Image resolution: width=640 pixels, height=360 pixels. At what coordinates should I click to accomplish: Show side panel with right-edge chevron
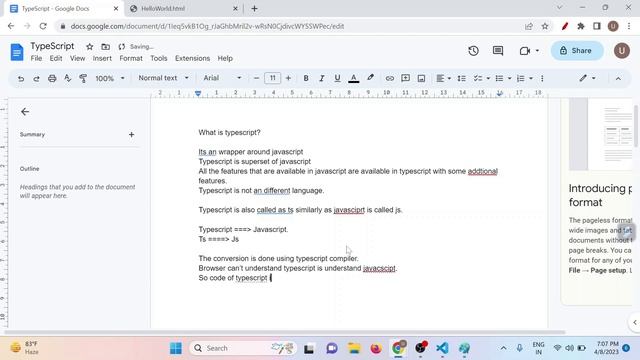click(x=635, y=322)
